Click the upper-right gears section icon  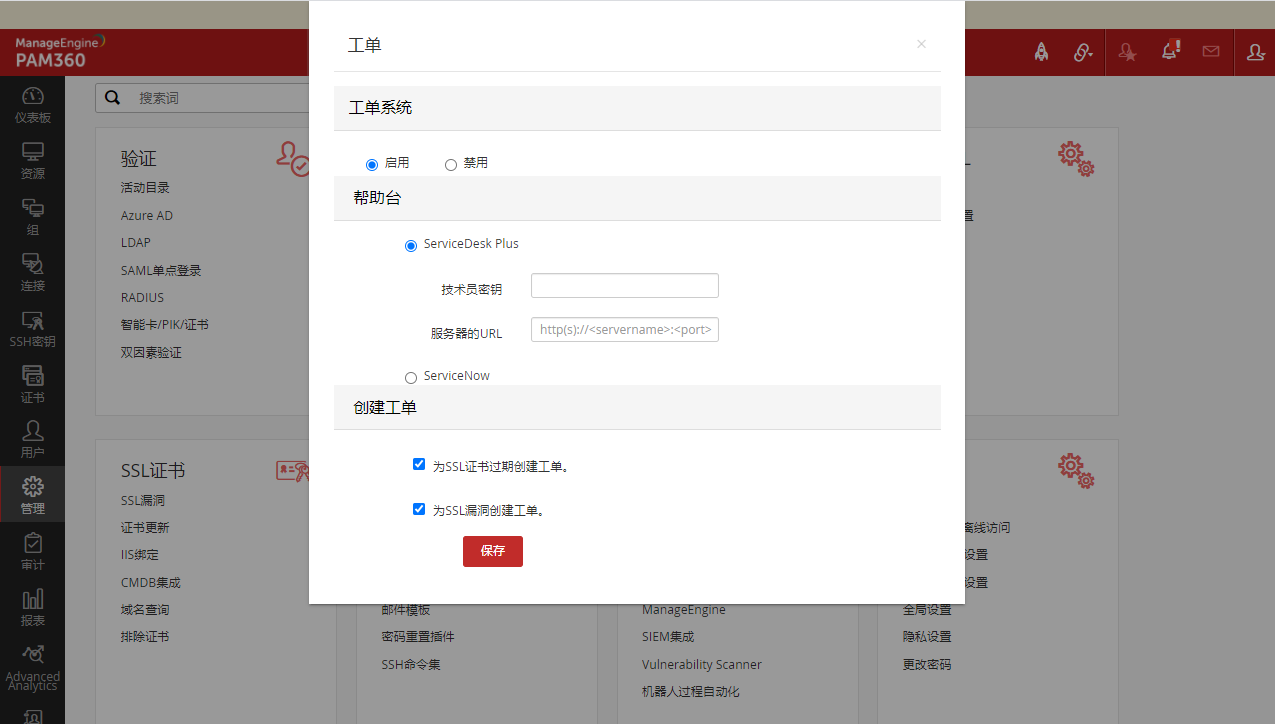1076,160
